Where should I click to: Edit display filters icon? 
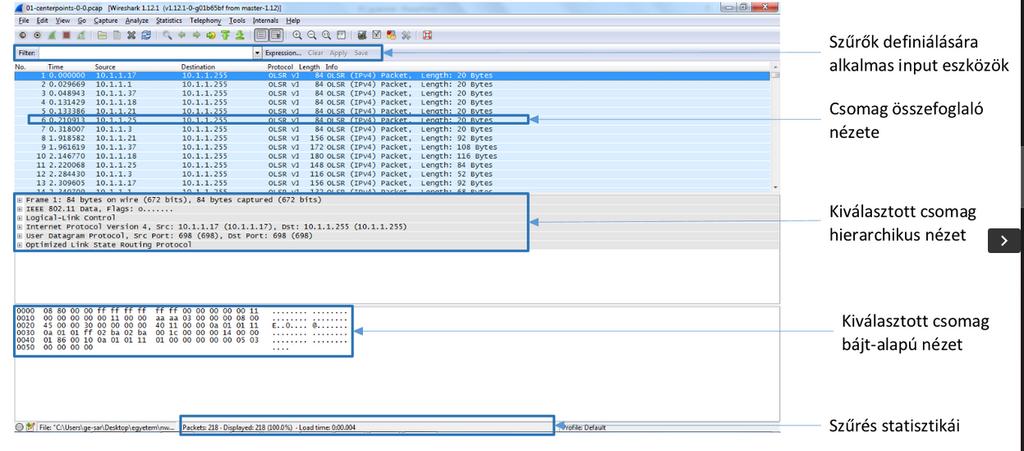click(x=377, y=35)
